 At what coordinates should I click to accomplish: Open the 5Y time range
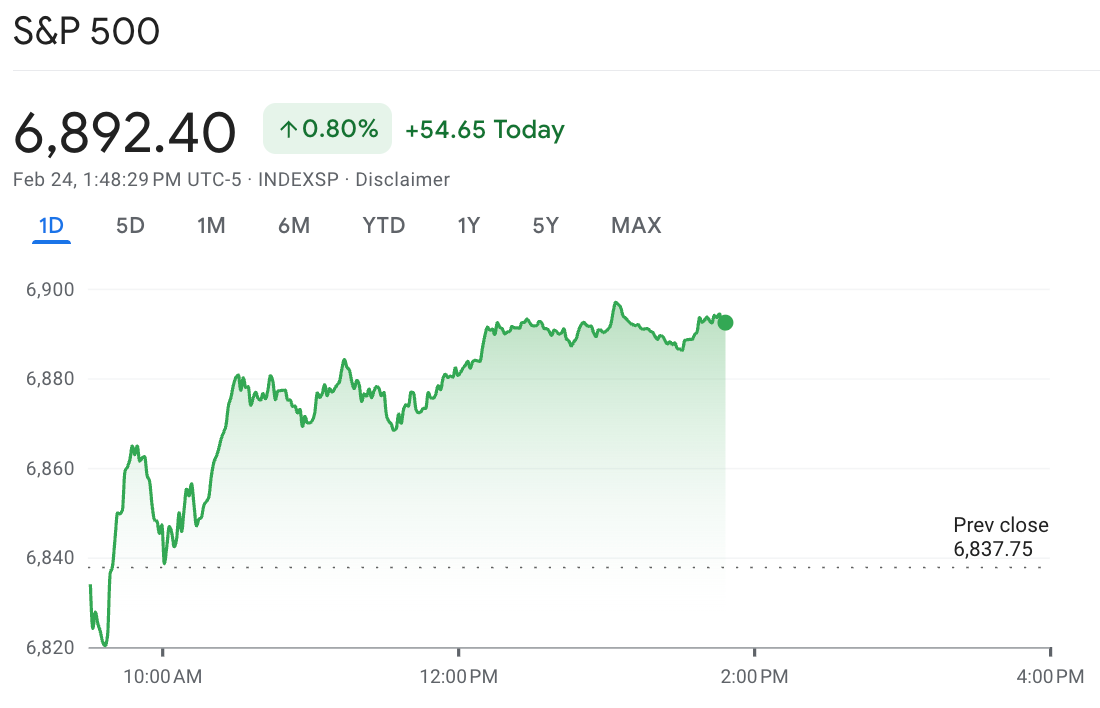tap(545, 226)
